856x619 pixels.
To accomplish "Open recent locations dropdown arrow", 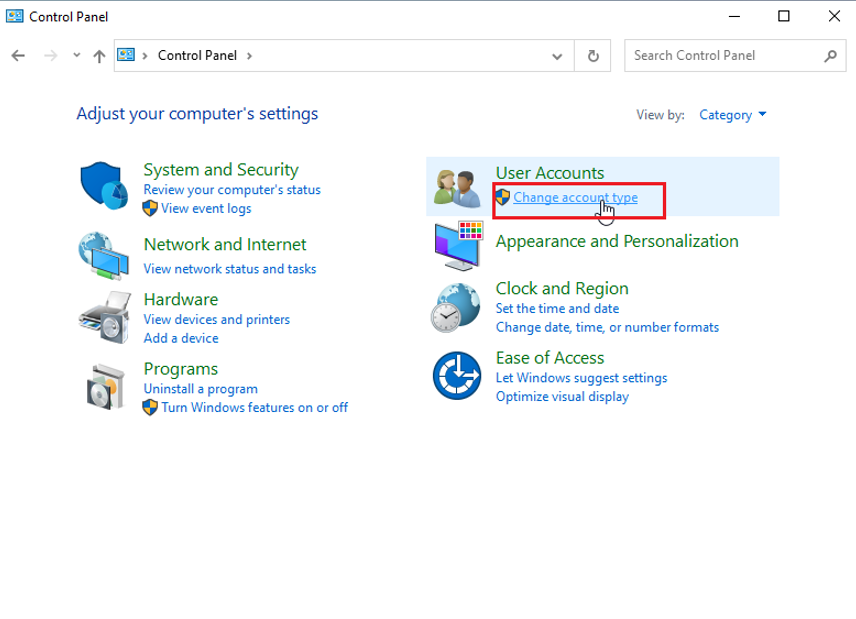I will [x=77, y=56].
